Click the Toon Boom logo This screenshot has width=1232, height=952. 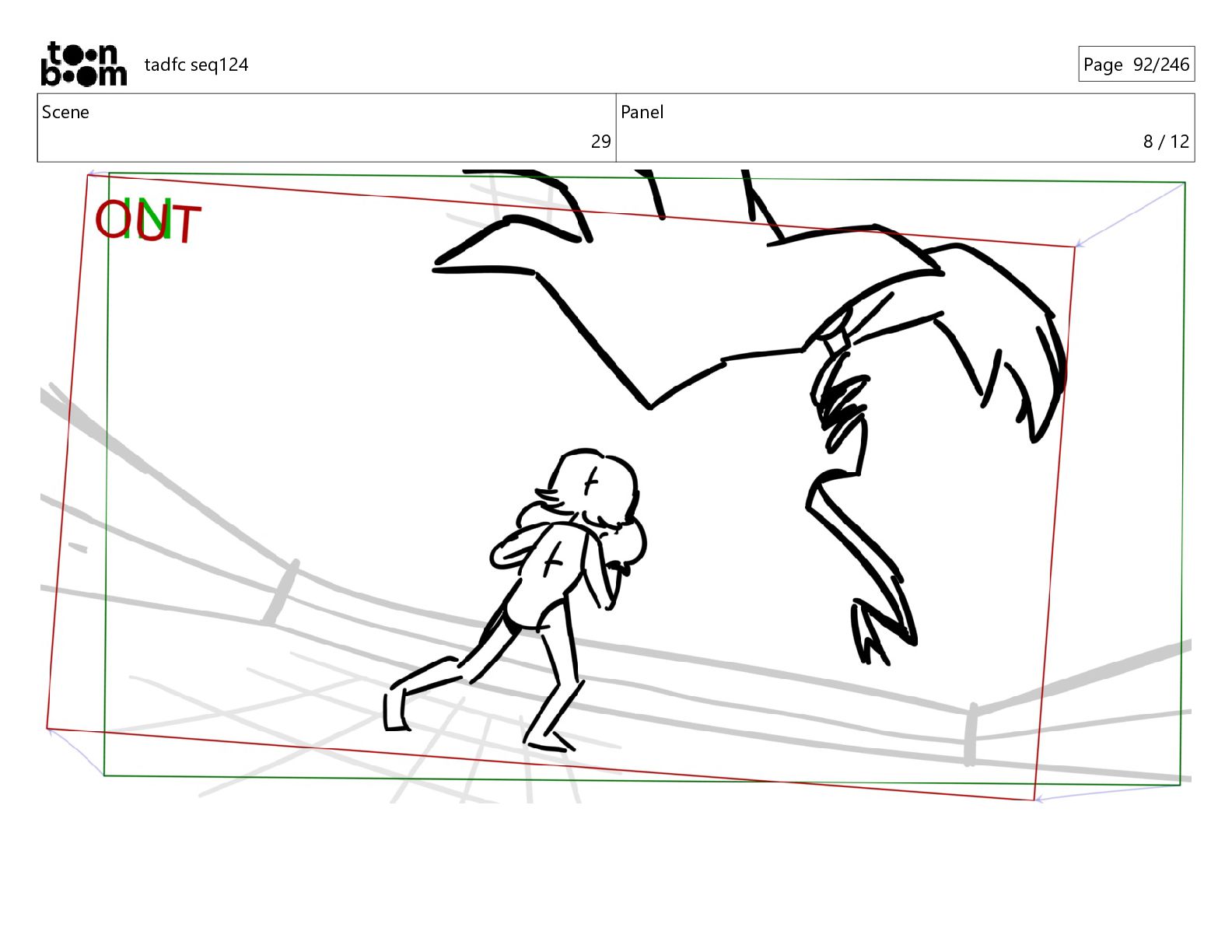click(x=83, y=64)
